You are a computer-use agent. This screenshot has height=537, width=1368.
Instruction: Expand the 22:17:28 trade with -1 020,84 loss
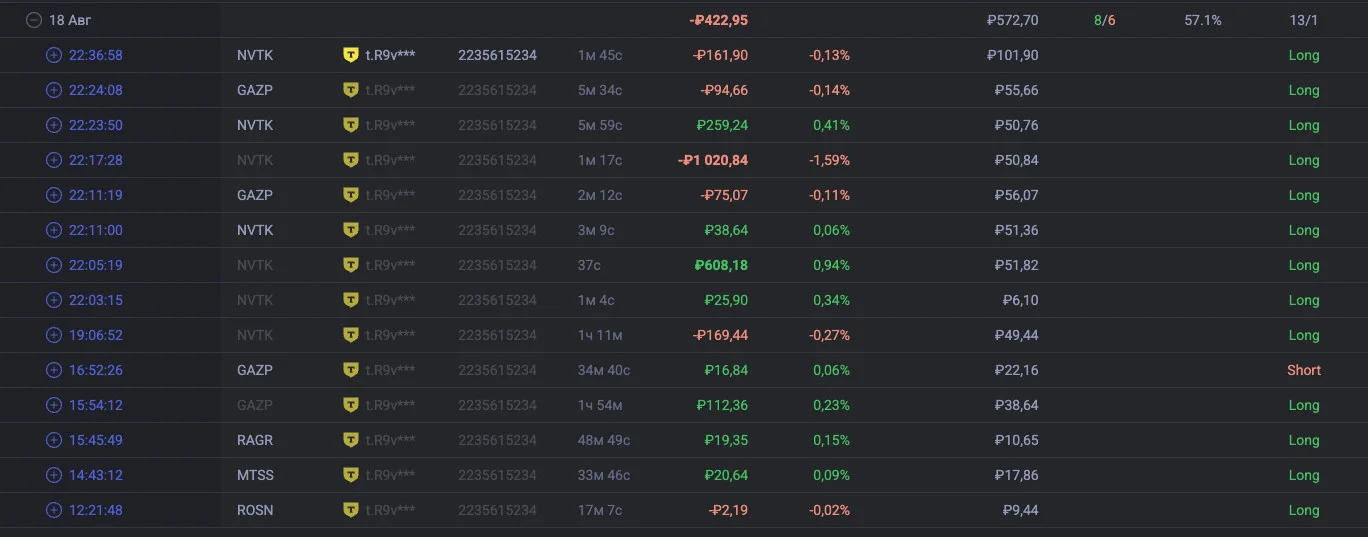coord(54,160)
